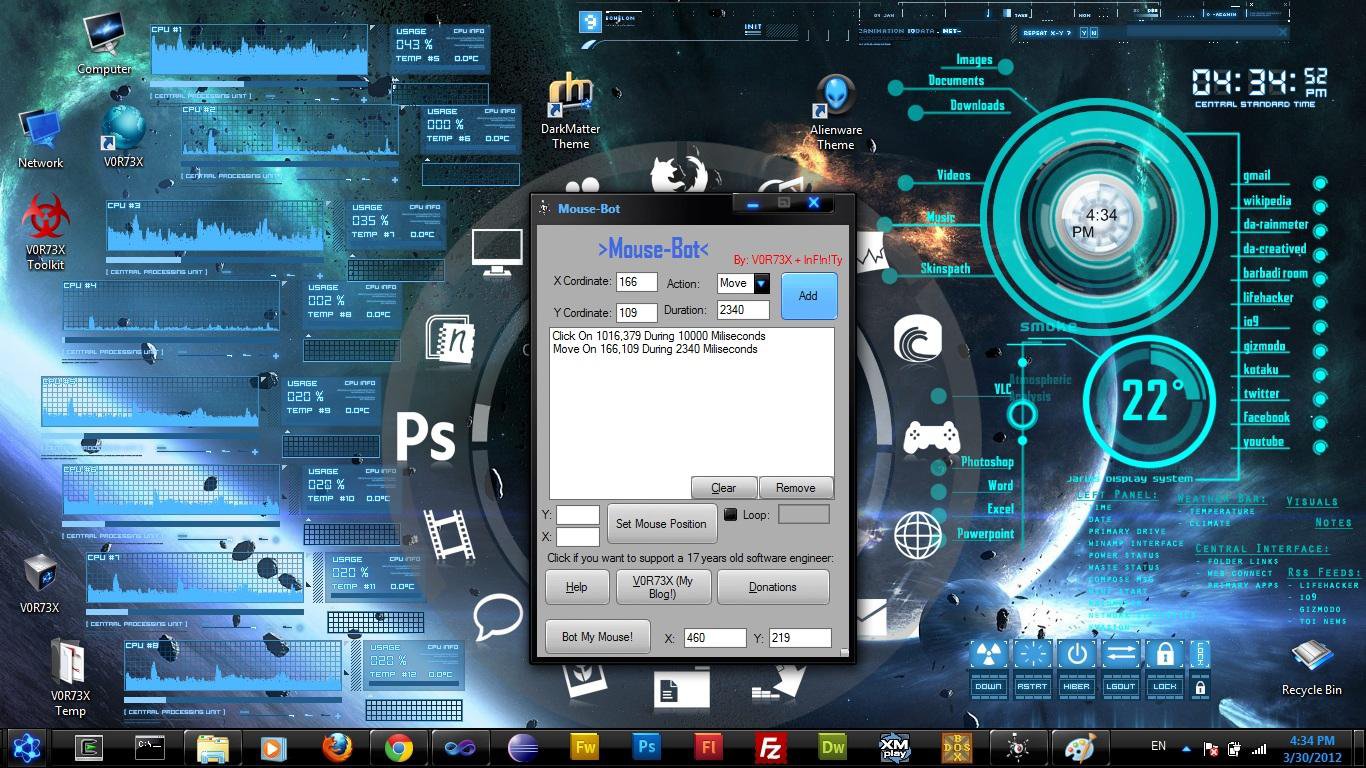The image size is (1366, 768).
Task: Click the gamepad icon on the dock
Action: (931, 437)
